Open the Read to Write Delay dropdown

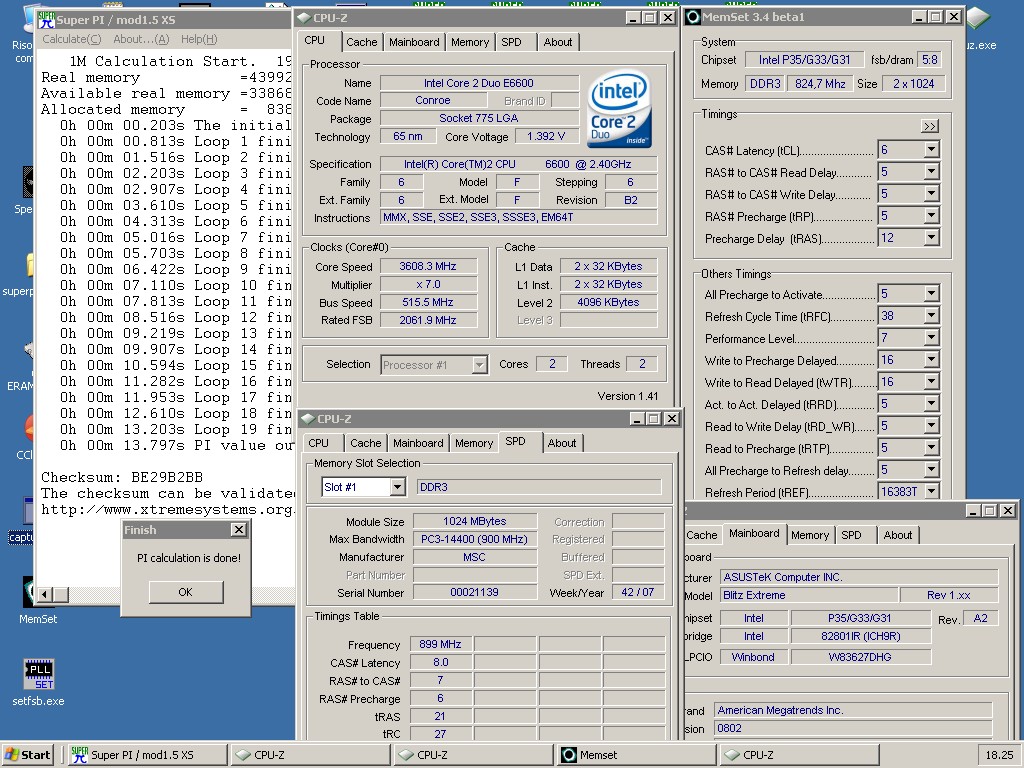(931, 426)
